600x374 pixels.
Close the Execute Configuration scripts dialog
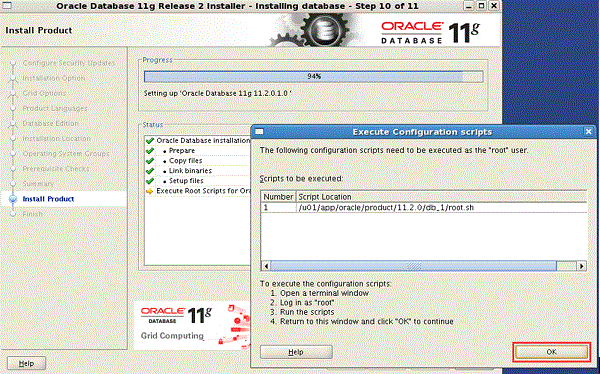pyautogui.click(x=589, y=132)
